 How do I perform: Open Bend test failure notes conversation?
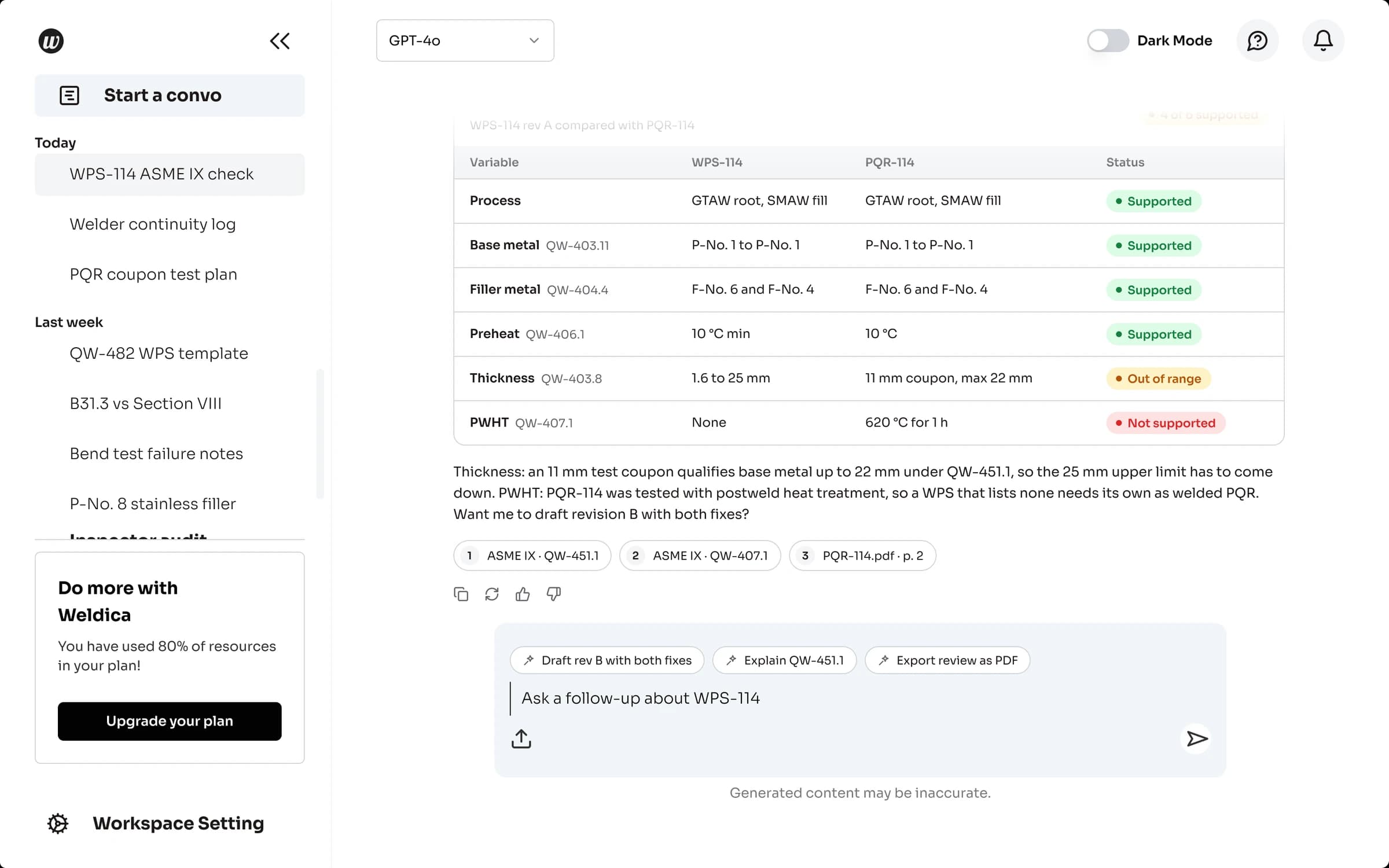[x=170, y=454]
